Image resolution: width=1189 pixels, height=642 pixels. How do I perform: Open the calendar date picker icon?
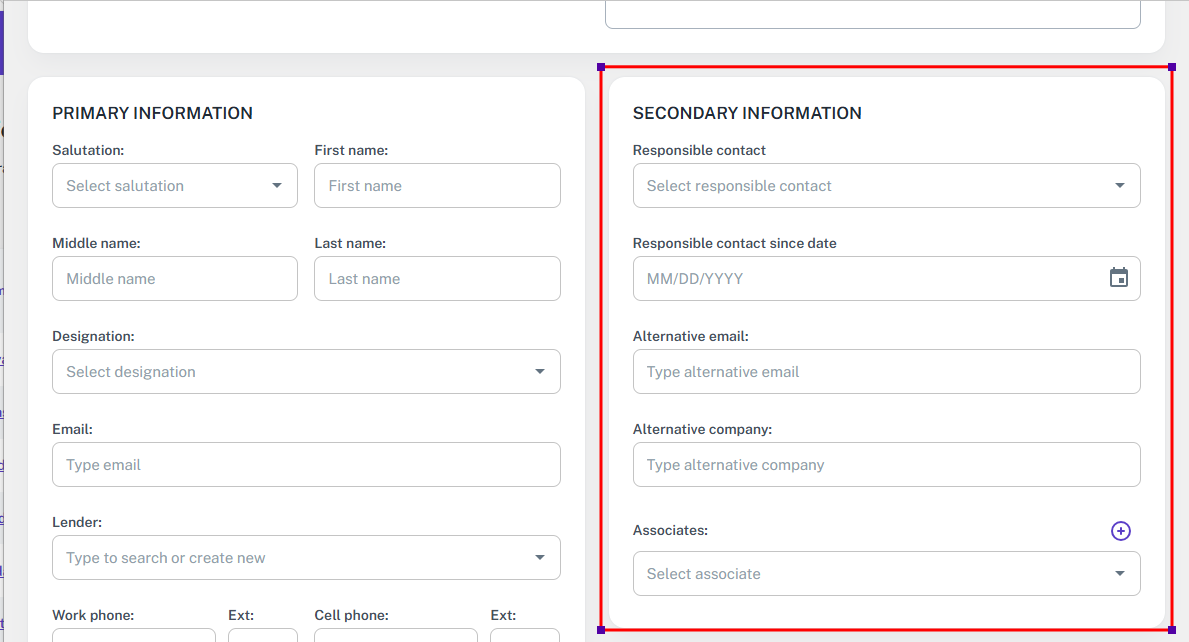point(1118,278)
